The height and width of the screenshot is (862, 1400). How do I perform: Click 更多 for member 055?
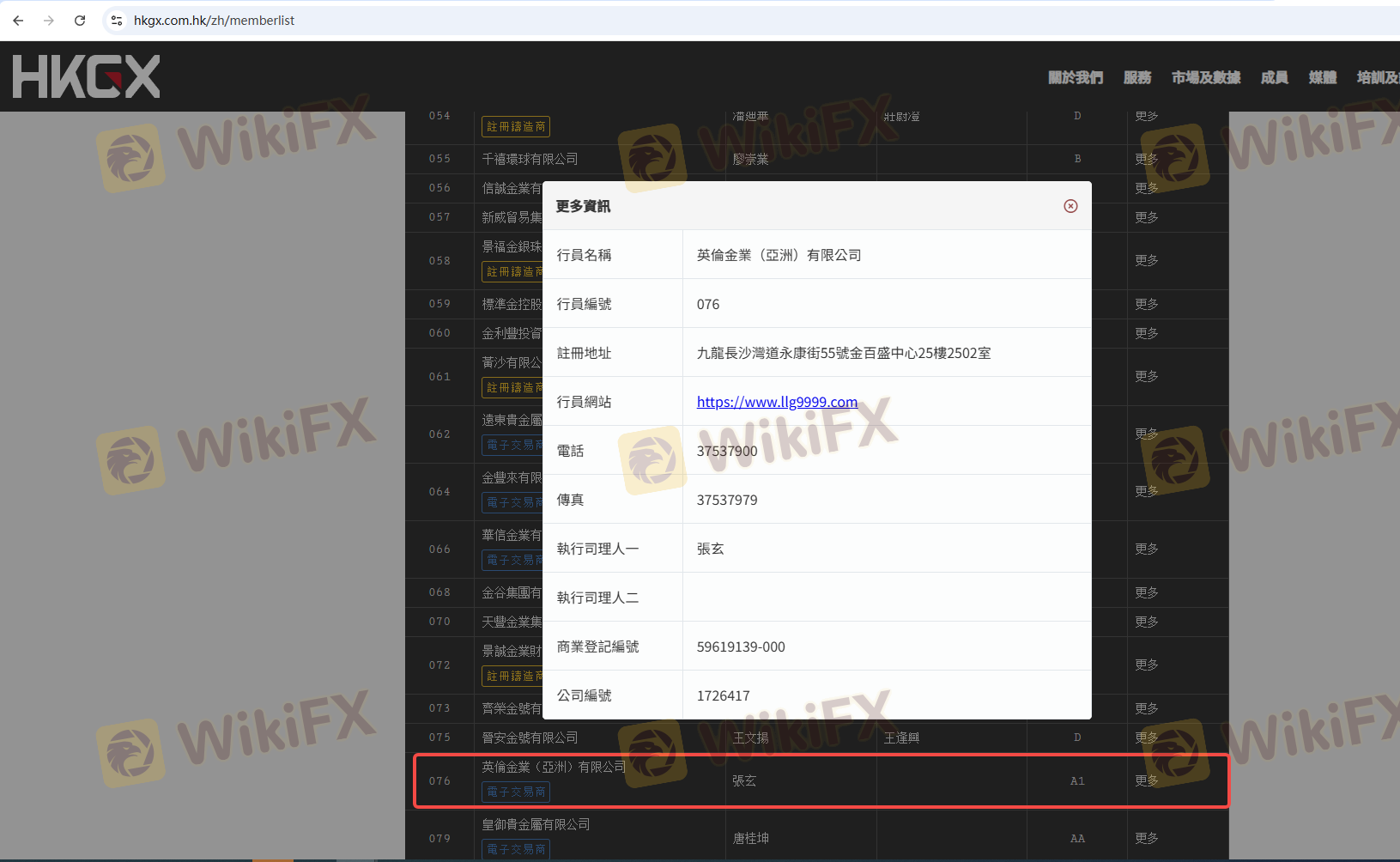coord(1147,159)
